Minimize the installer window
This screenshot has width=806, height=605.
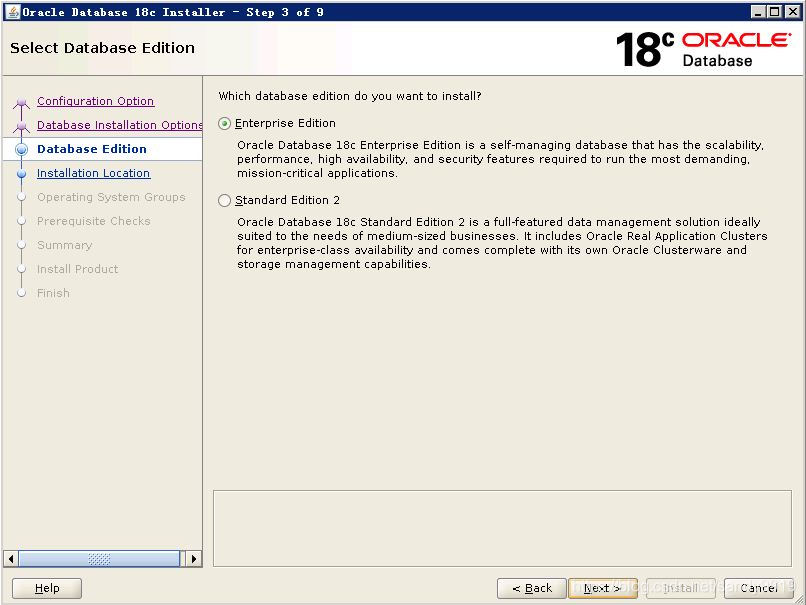point(758,12)
